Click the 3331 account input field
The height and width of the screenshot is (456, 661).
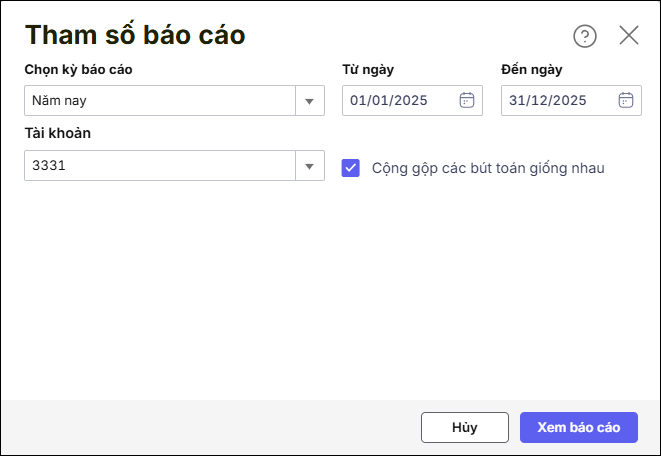(x=160, y=166)
